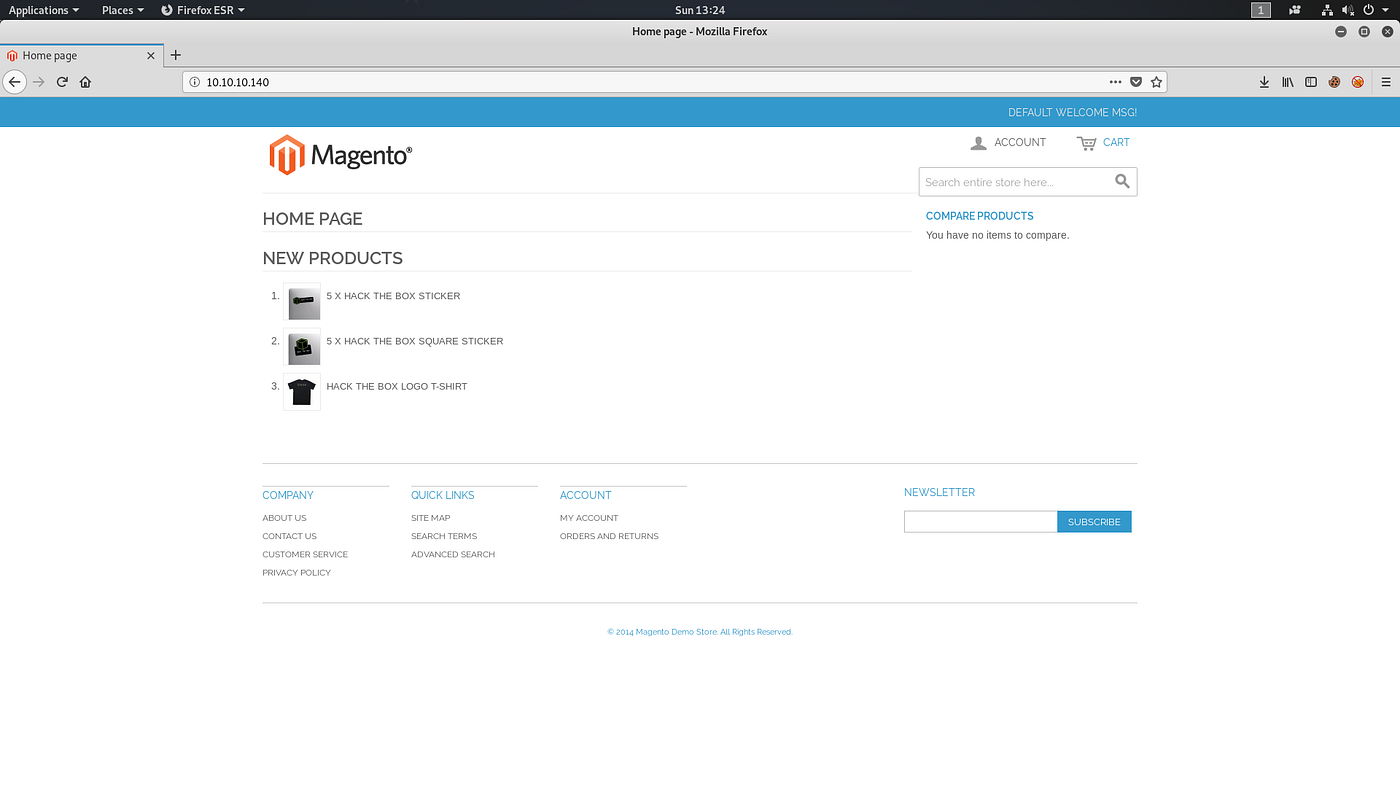Bookmark this page with the star
The image size is (1400, 788).
pos(1156,82)
